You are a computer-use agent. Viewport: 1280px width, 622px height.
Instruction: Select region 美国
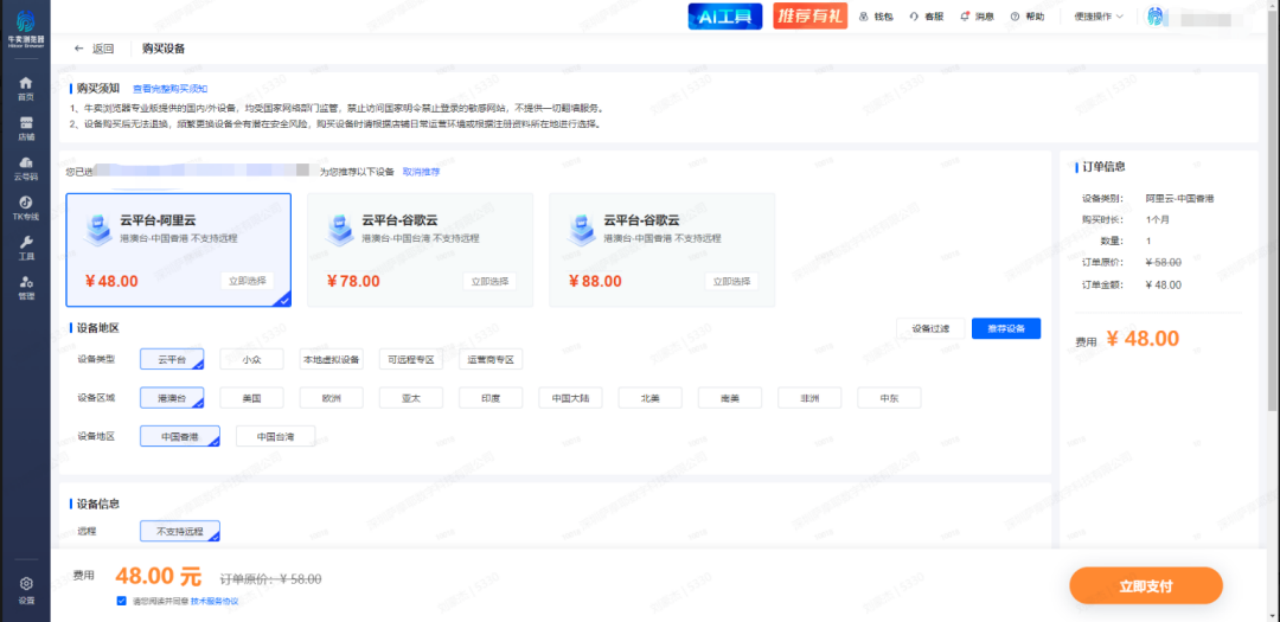click(251, 398)
